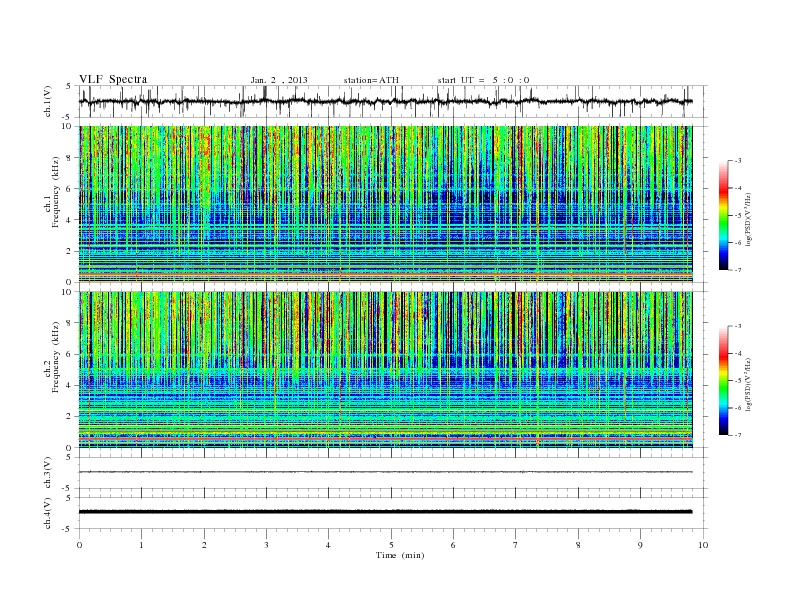Click the ch.1 spectrogram color scale bar
Viewport: 792px width, 612px height.
[723, 216]
